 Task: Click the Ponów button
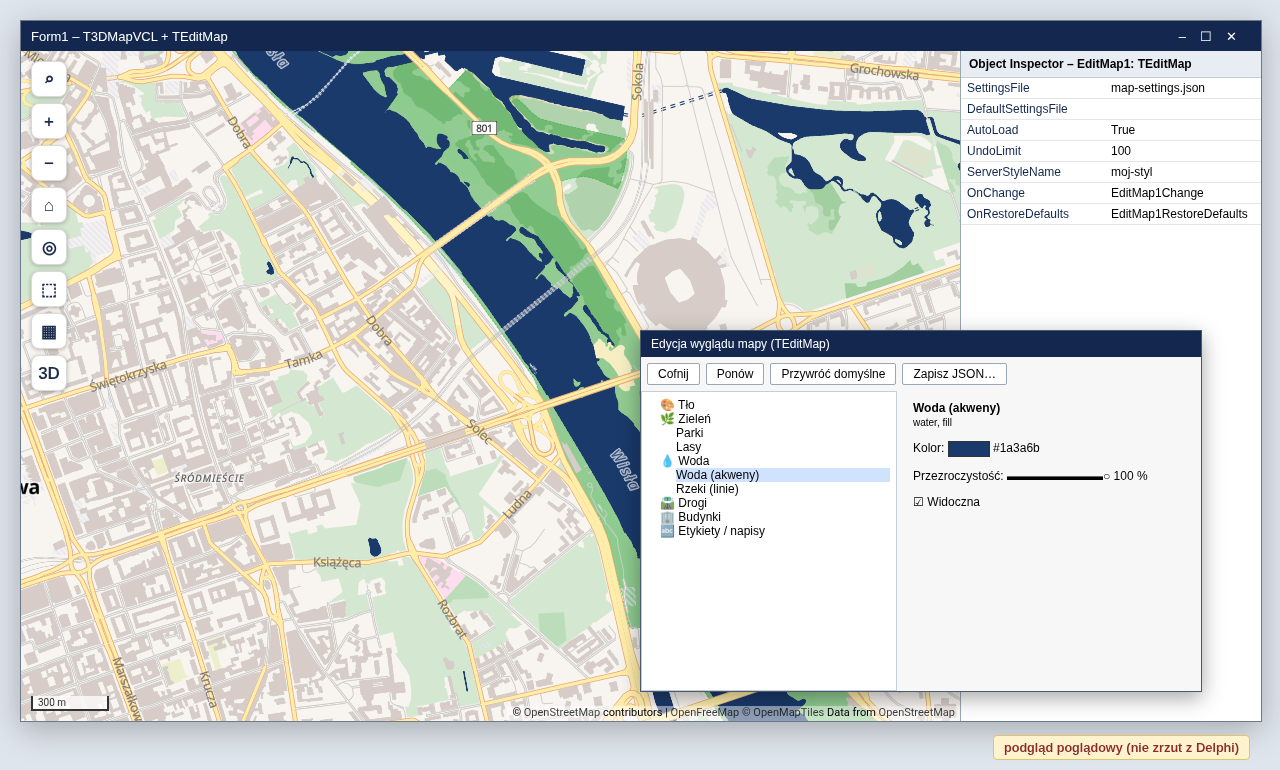[x=735, y=374]
